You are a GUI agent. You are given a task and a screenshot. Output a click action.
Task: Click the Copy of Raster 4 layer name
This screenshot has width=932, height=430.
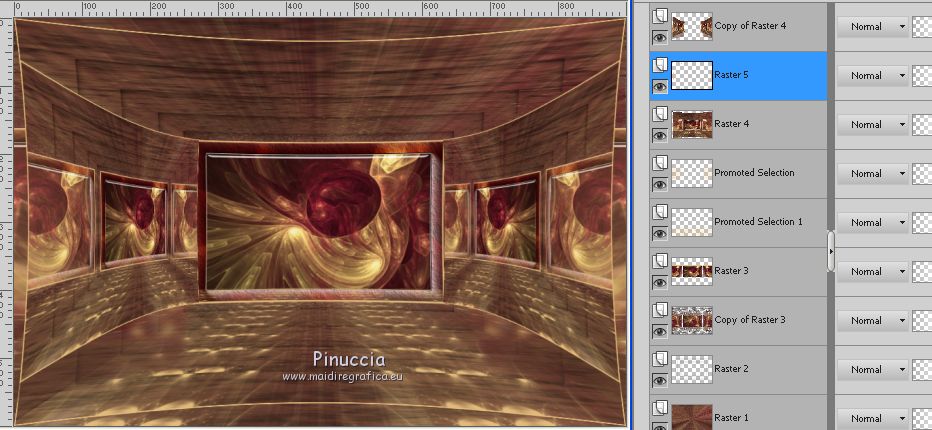750,26
